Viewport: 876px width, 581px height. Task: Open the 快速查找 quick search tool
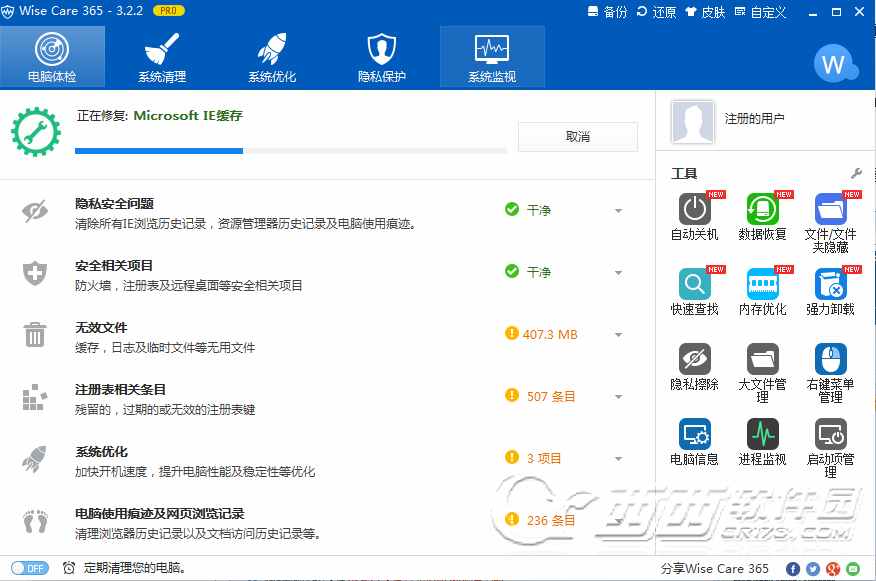(694, 285)
